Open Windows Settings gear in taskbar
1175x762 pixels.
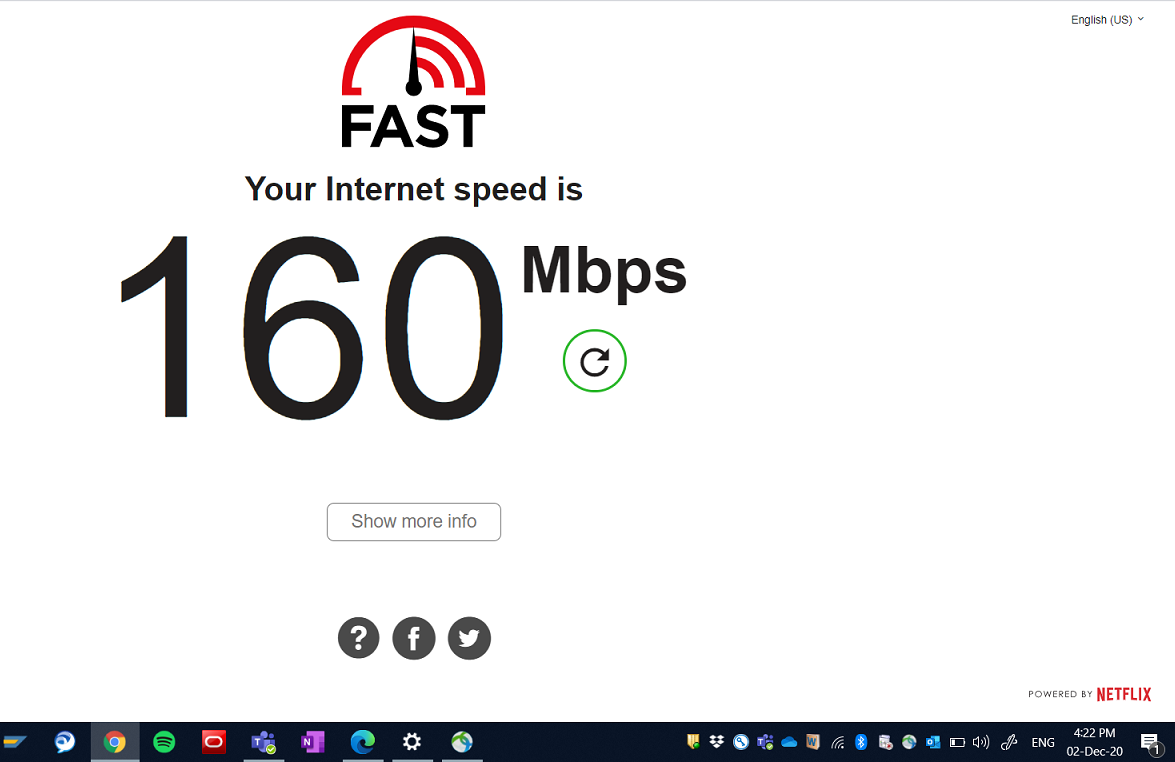tap(411, 742)
